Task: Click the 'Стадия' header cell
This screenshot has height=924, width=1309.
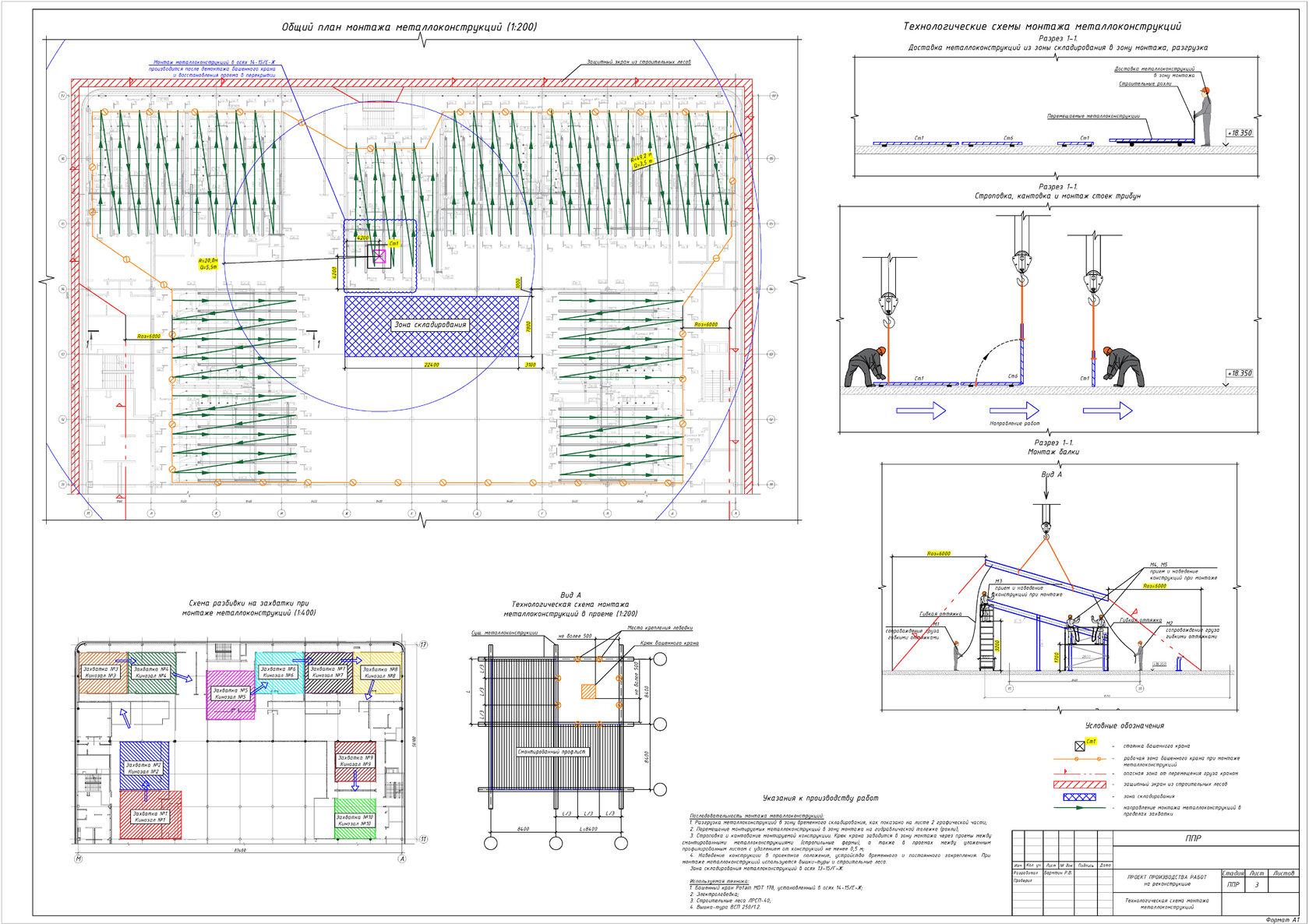Action: [x=1233, y=873]
